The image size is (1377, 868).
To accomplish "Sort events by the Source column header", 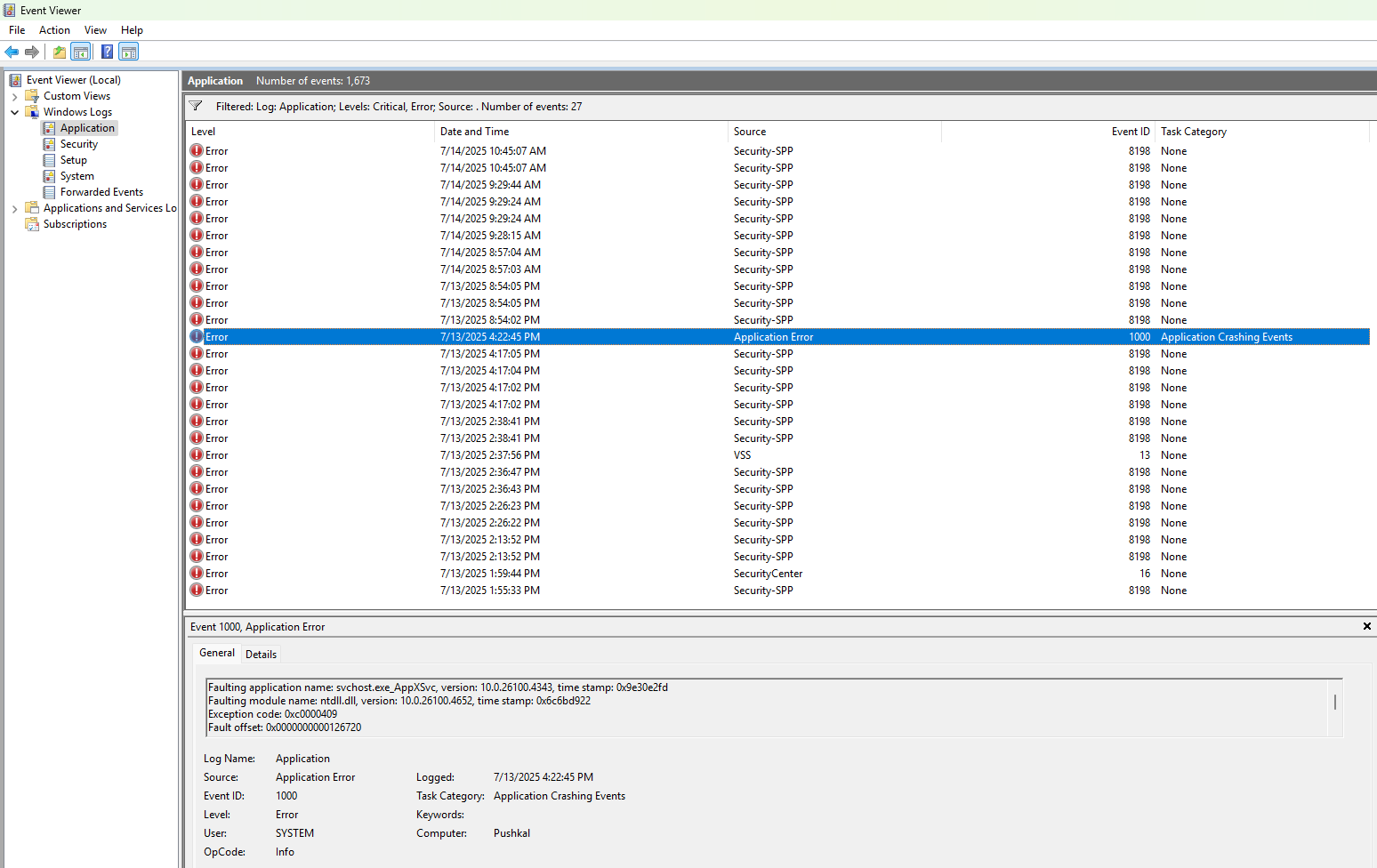I will [749, 132].
